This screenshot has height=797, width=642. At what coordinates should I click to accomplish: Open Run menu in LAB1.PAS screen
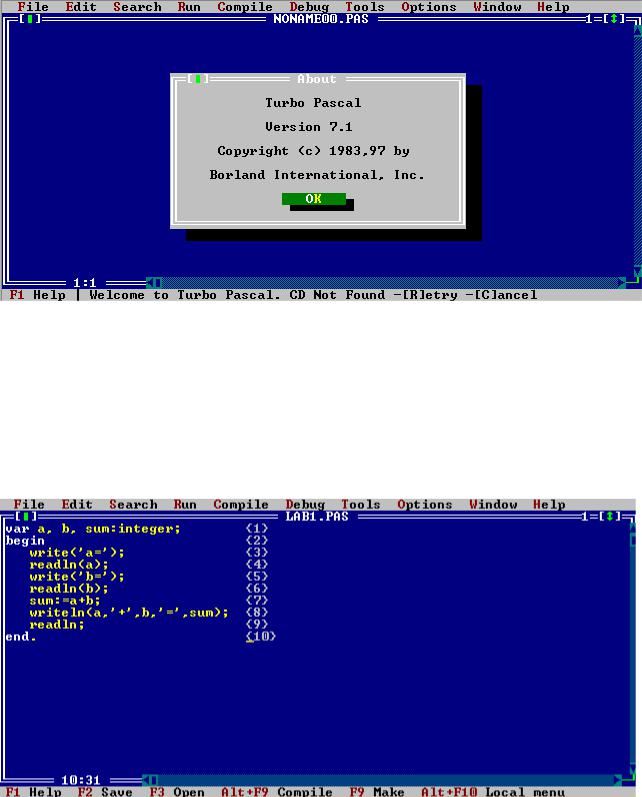click(x=185, y=504)
